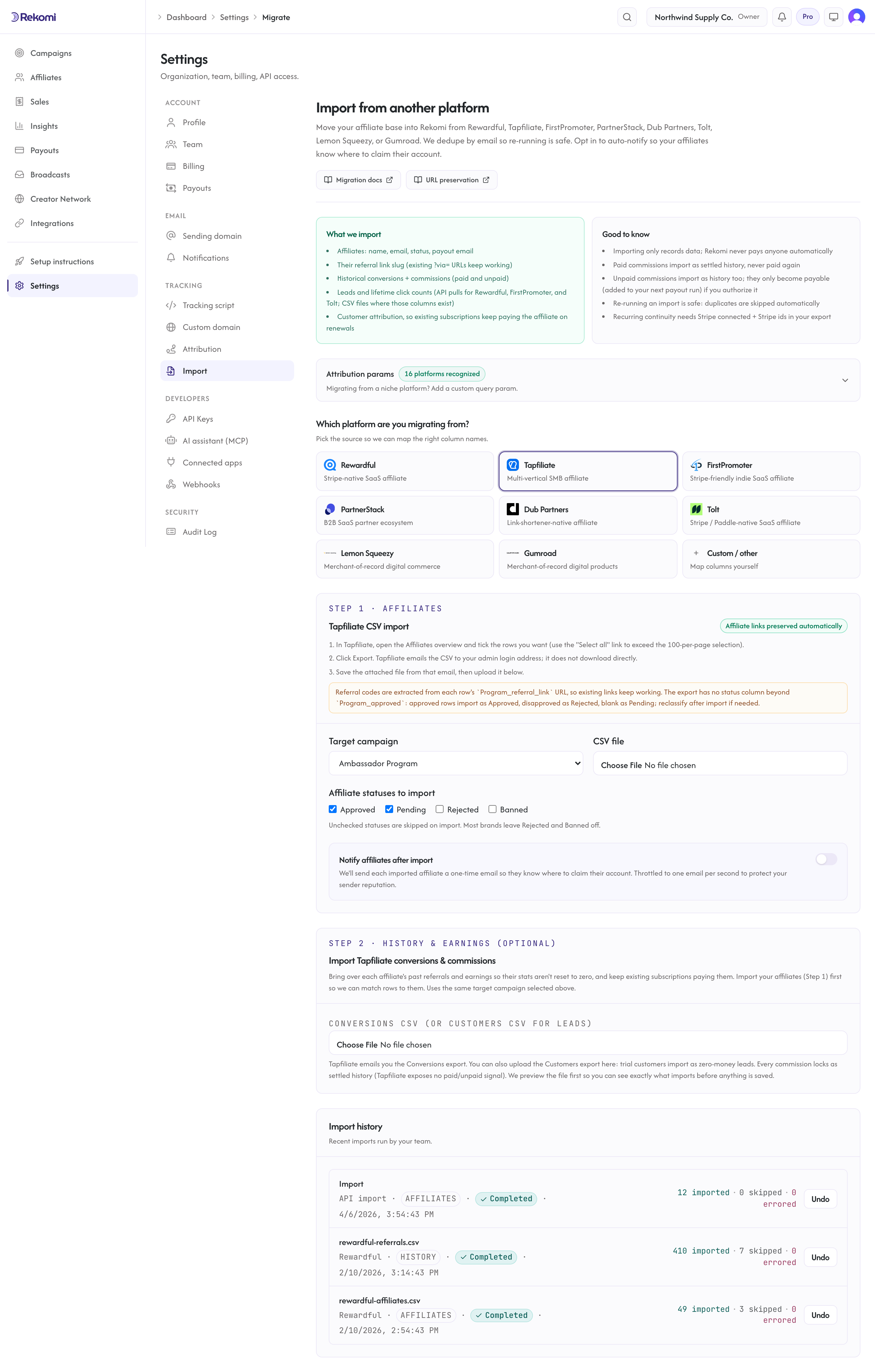The width and height of the screenshot is (875, 1372).
Task: Click the Broadcasts inbox icon in sidebar
Action: (x=19, y=174)
